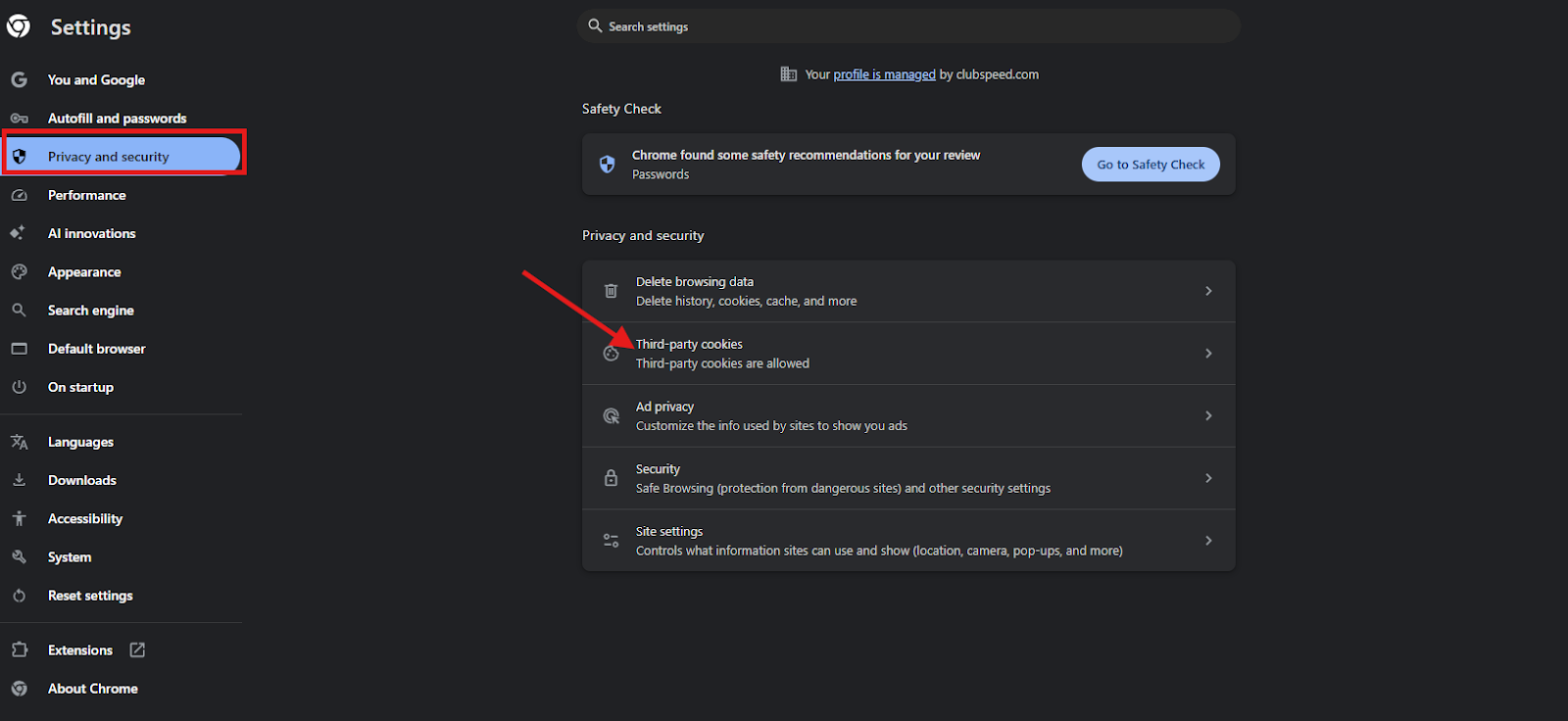The image size is (1568, 721).
Task: Click the key icon for Autofill and passwords
Action: [19, 118]
